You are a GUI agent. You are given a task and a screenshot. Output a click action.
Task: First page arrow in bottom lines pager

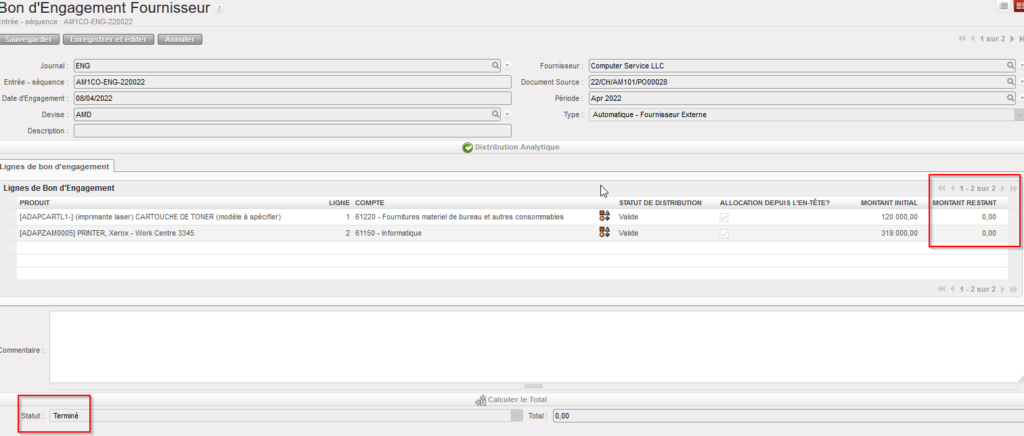pos(942,289)
